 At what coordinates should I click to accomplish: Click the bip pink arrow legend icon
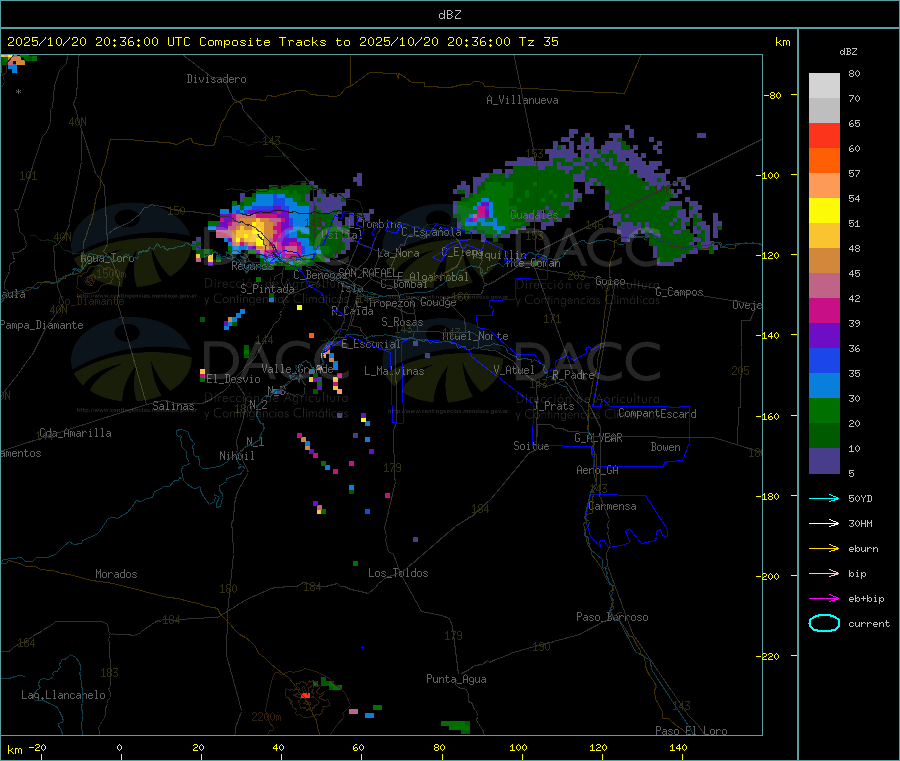[824, 573]
